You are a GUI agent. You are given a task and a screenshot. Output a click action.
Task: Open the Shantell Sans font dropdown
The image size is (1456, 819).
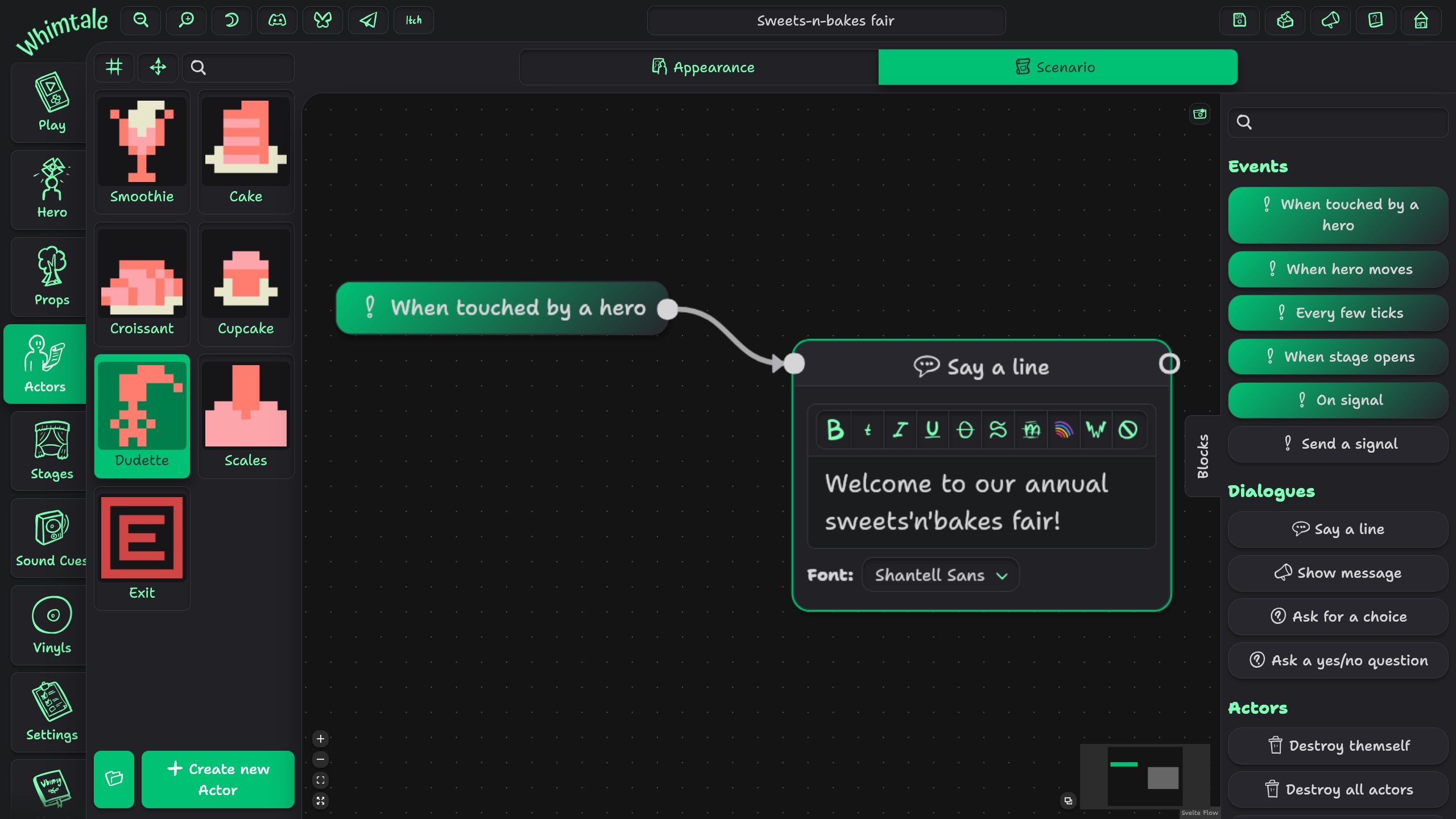[x=940, y=575]
